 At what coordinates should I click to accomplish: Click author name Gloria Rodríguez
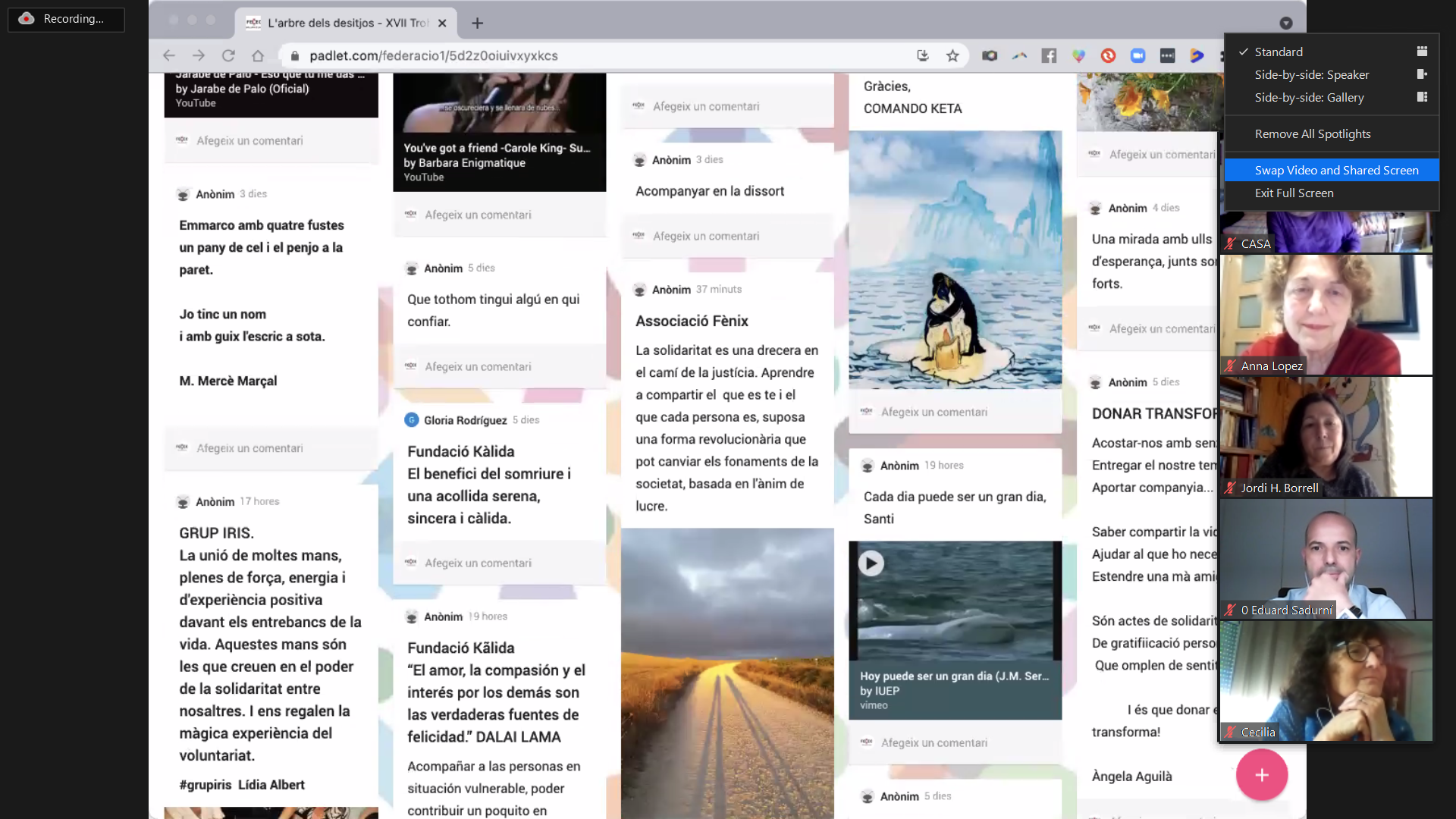[465, 420]
